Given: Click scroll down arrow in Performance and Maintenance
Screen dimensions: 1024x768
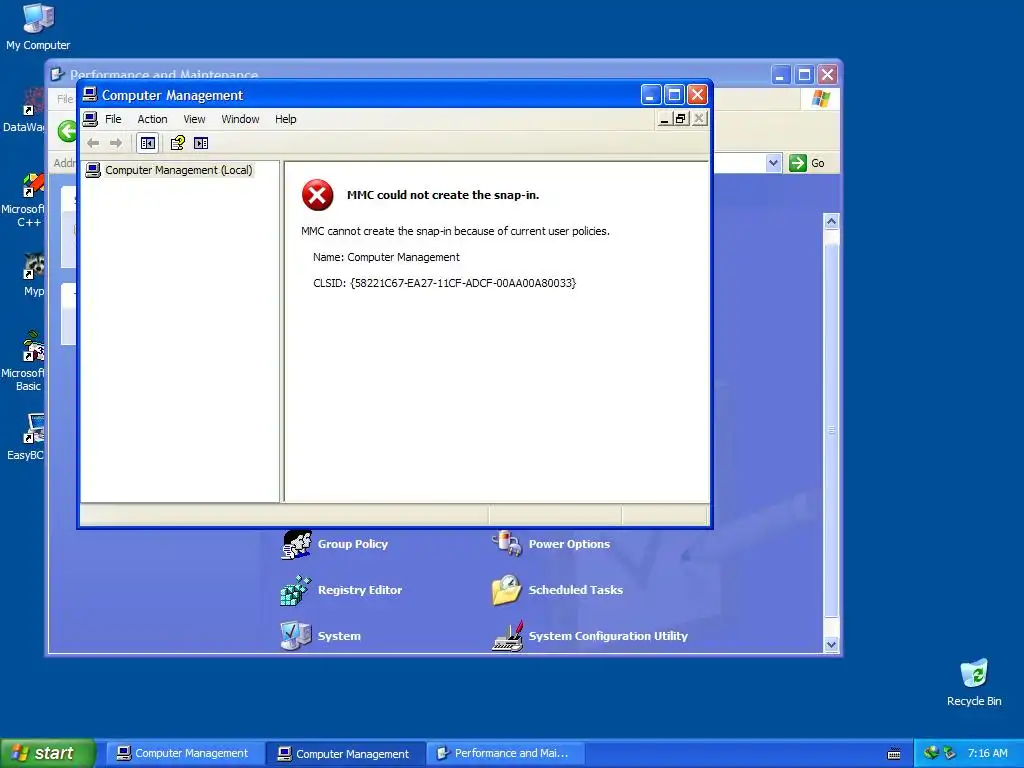Looking at the screenshot, I should click(831, 645).
